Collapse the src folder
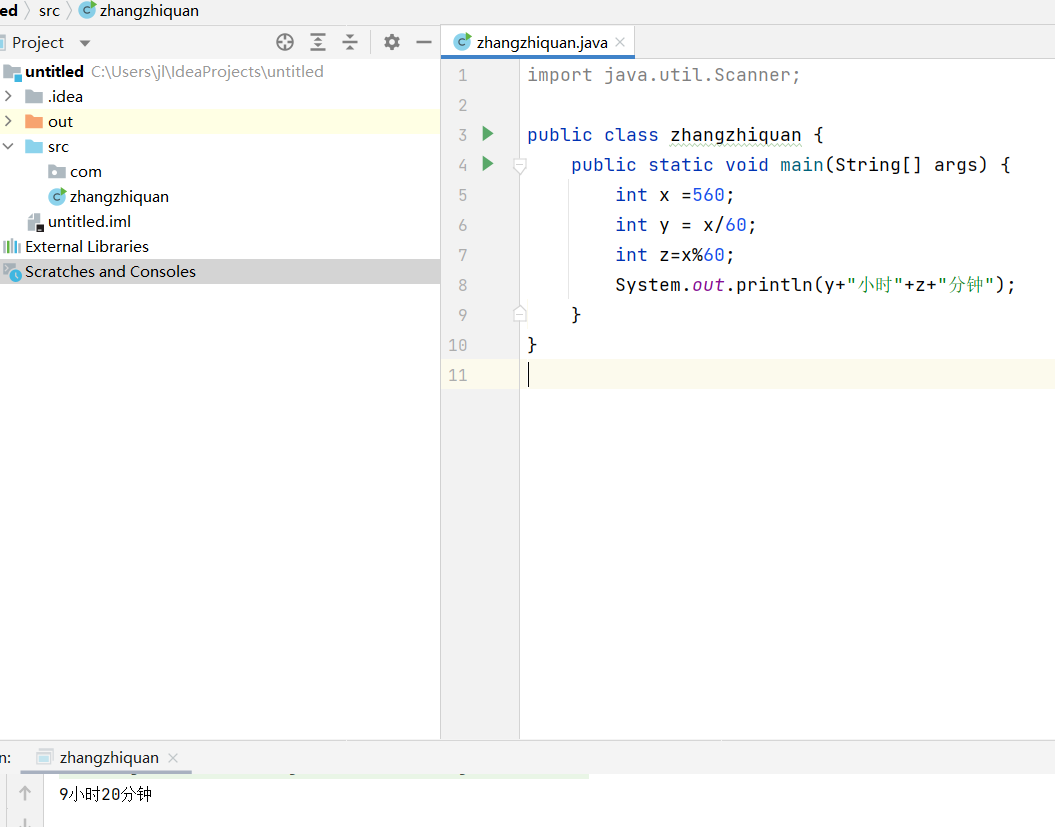1055x827 pixels. click(9, 147)
